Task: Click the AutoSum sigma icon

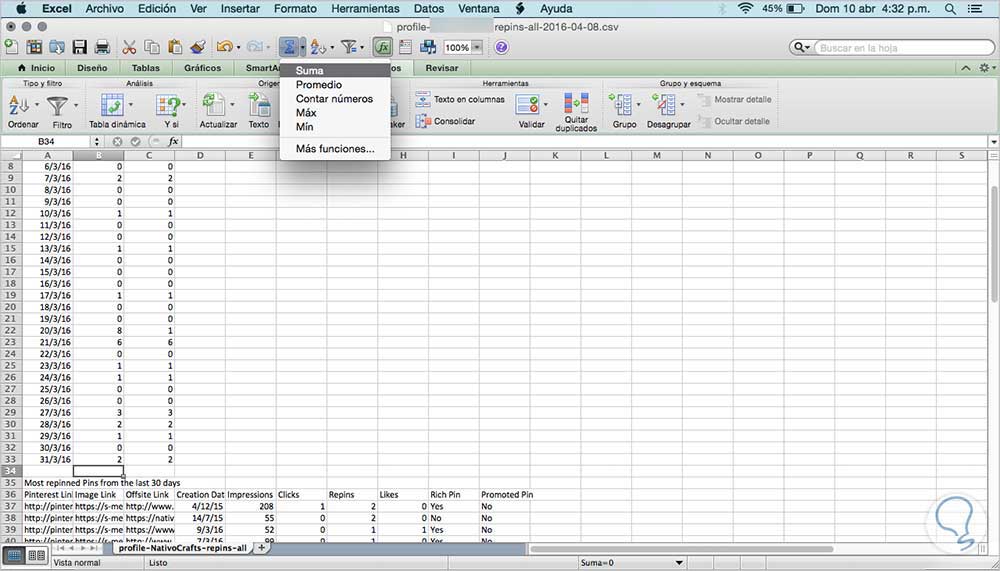Action: [x=288, y=47]
